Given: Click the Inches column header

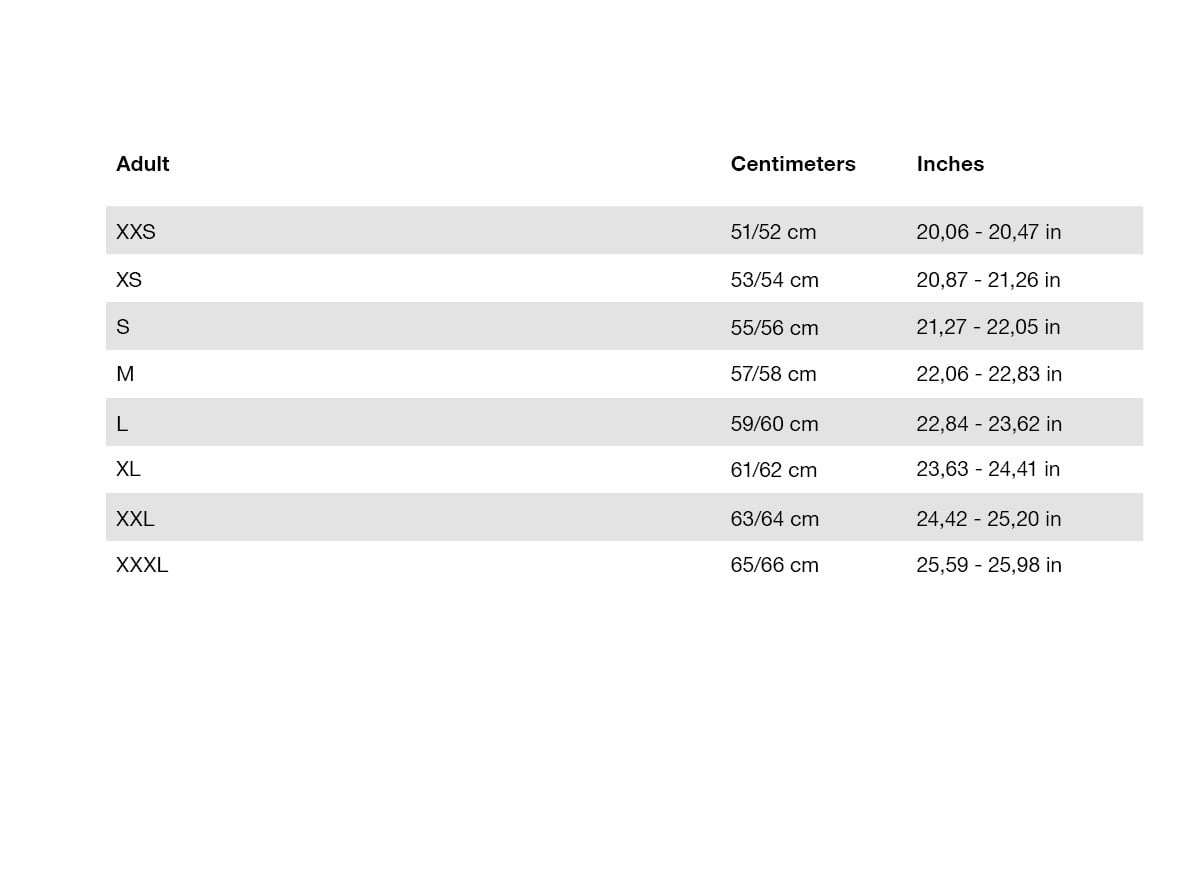Looking at the screenshot, I should pos(950,164).
